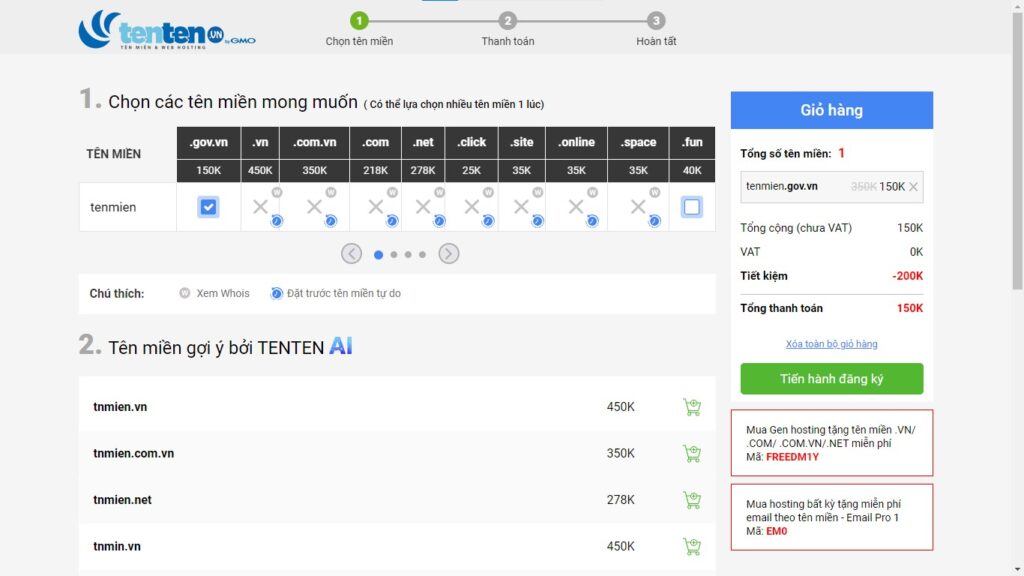Viewport: 1024px width, 576px height.
Task: Go to next domain extensions page arrow
Action: click(x=449, y=254)
